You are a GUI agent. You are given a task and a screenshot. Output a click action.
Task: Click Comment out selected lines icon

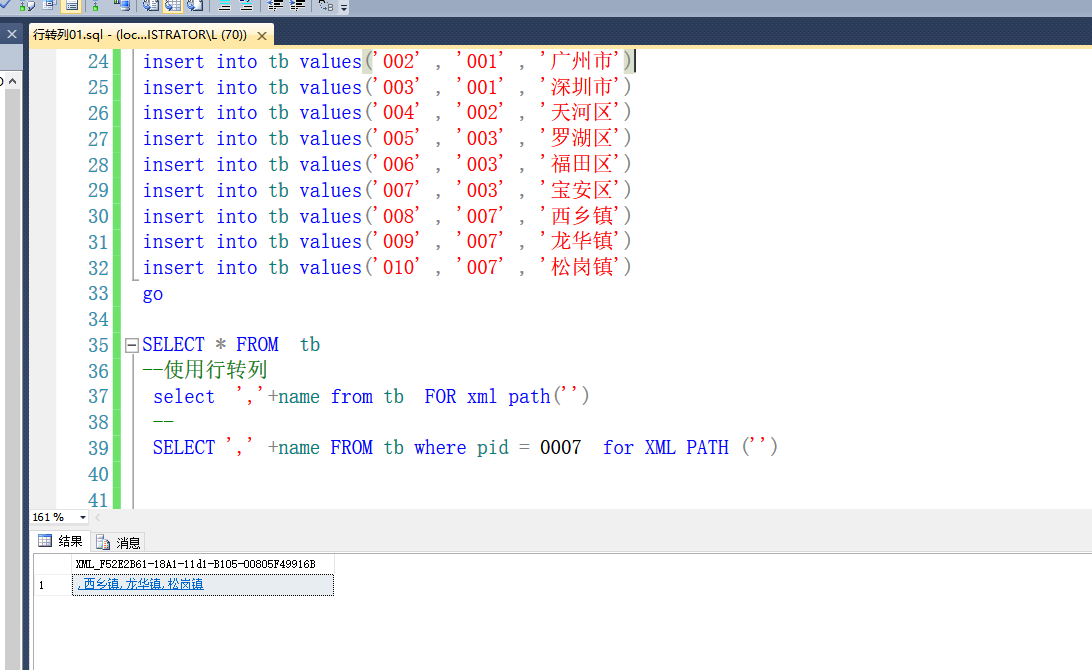tap(224, 5)
